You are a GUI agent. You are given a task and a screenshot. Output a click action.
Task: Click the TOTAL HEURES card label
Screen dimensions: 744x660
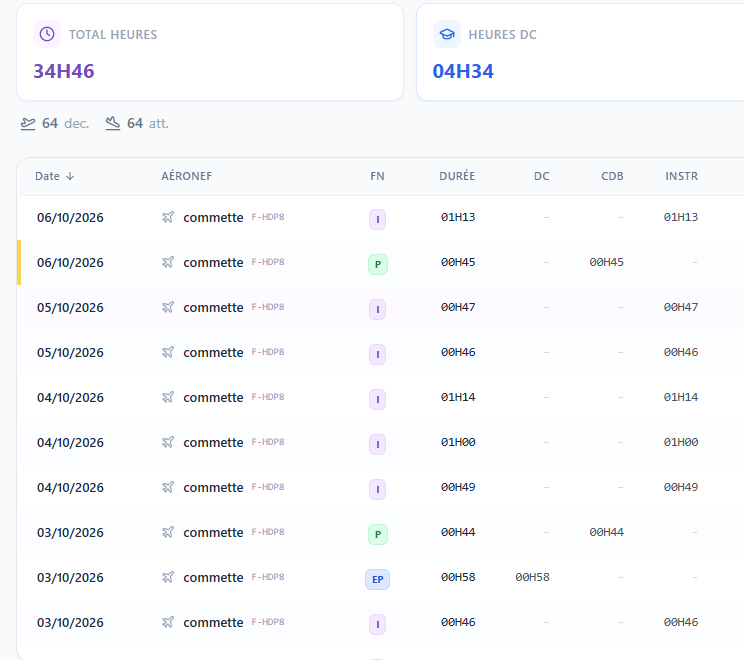[x=113, y=35]
